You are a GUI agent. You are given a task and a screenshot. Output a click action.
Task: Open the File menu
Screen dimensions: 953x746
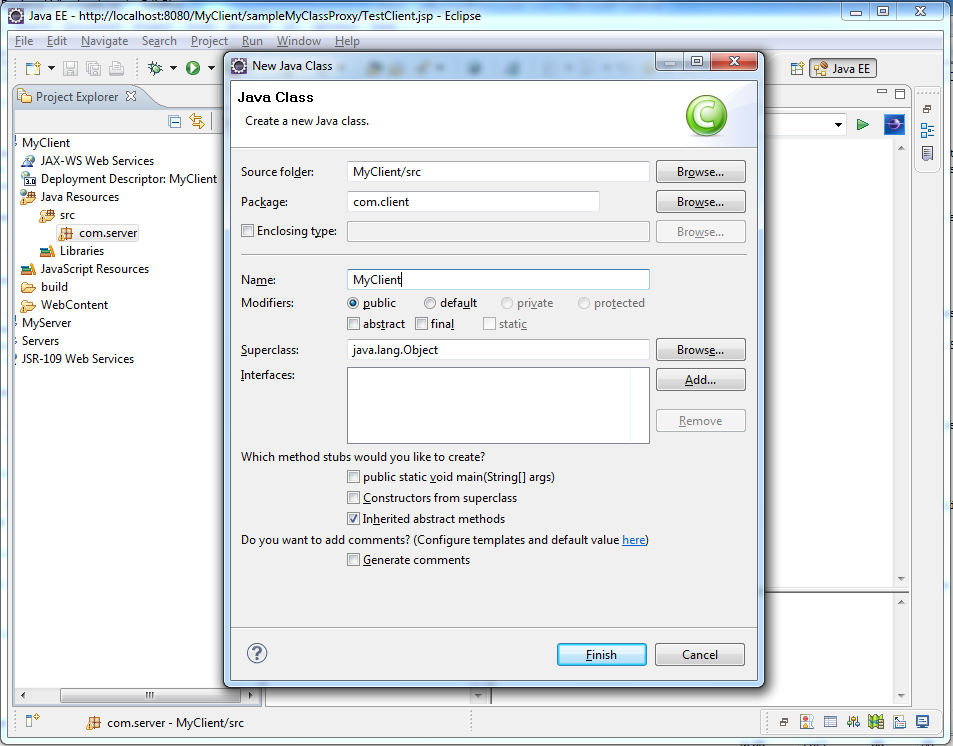pyautogui.click(x=24, y=41)
